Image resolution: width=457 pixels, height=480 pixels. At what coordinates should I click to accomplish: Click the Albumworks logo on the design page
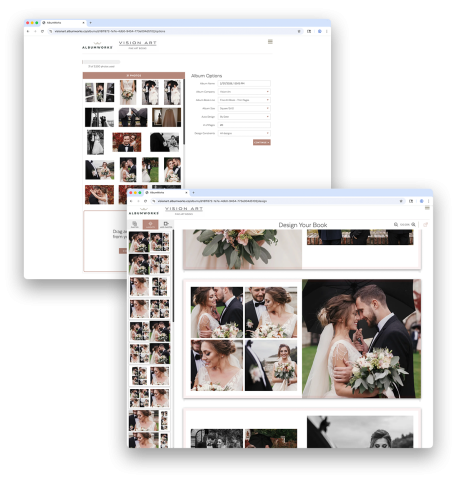coord(144,211)
